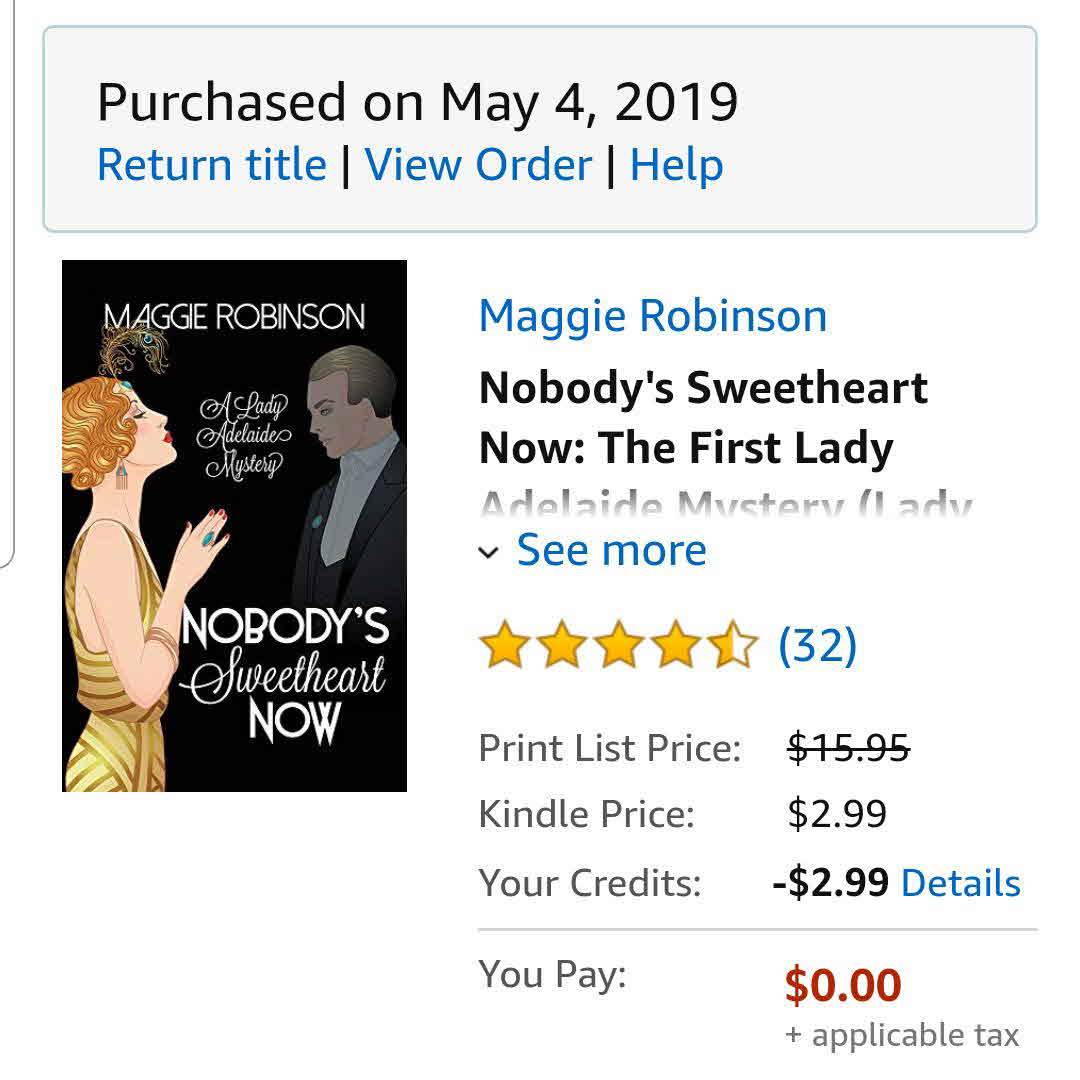Click the middle (third) rating star
Viewport: 1080px width, 1080px height.
619,645
